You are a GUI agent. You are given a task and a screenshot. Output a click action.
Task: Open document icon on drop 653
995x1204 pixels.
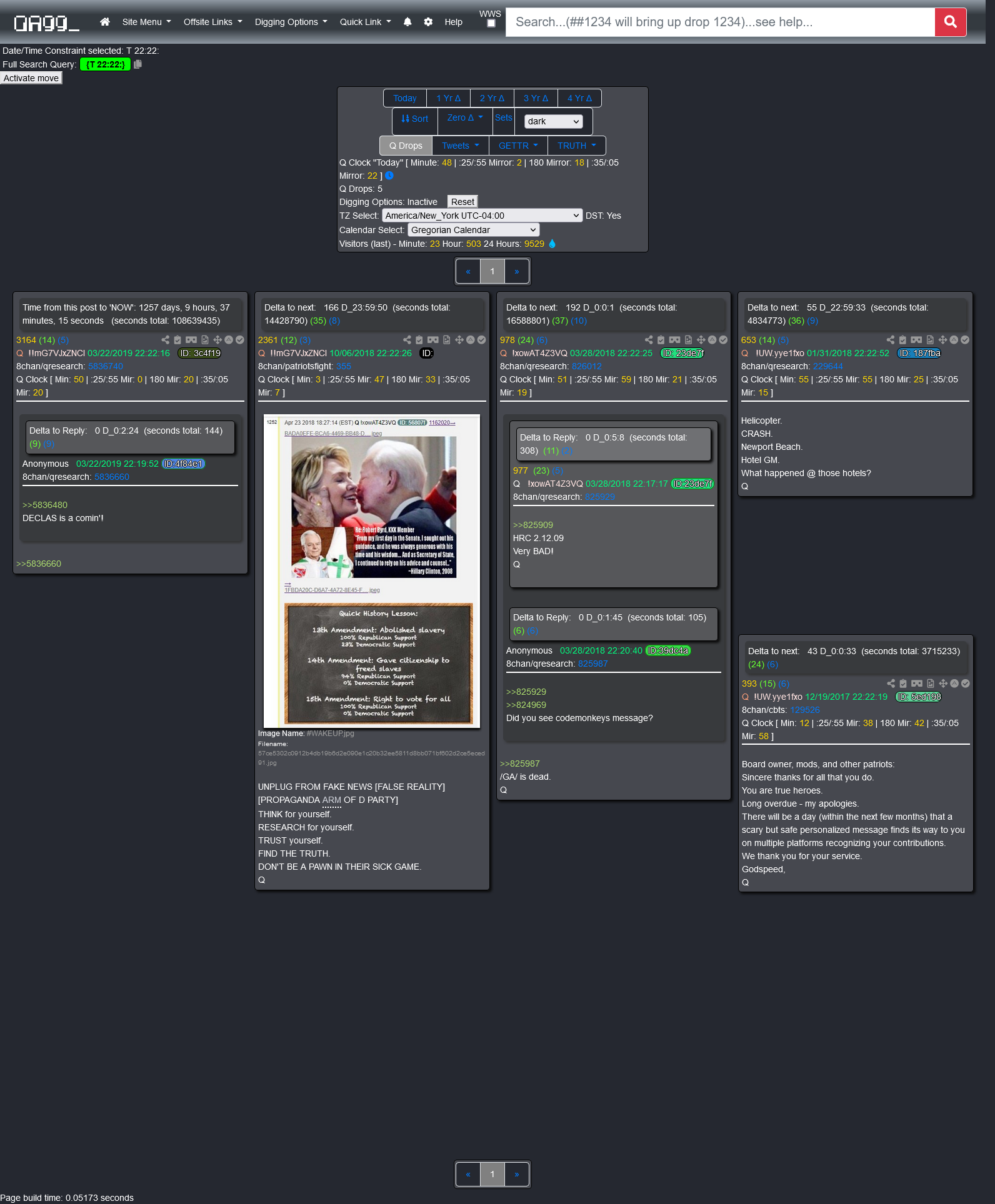930,340
